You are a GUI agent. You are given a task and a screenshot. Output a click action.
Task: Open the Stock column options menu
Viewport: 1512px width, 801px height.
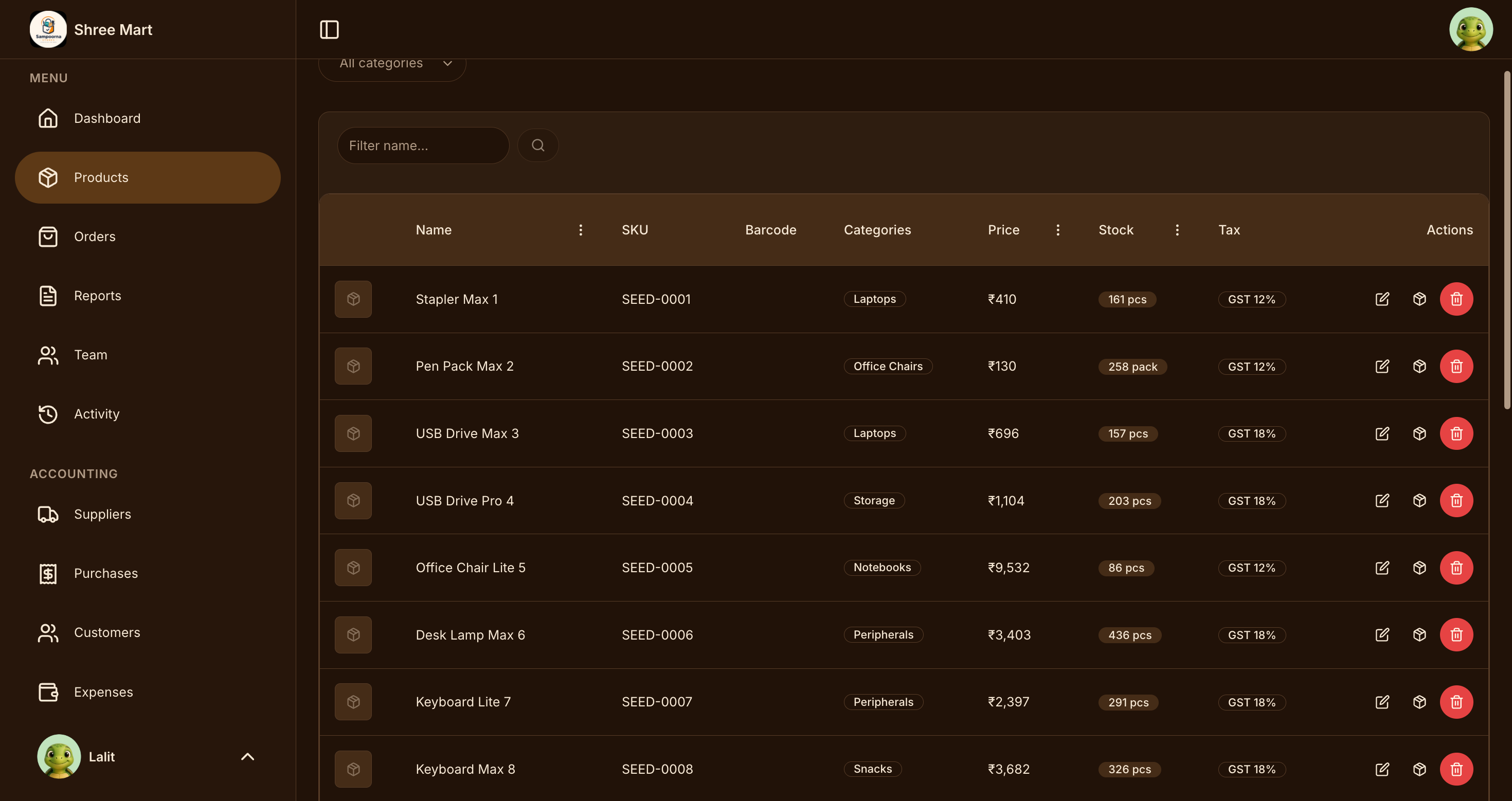pyautogui.click(x=1177, y=230)
